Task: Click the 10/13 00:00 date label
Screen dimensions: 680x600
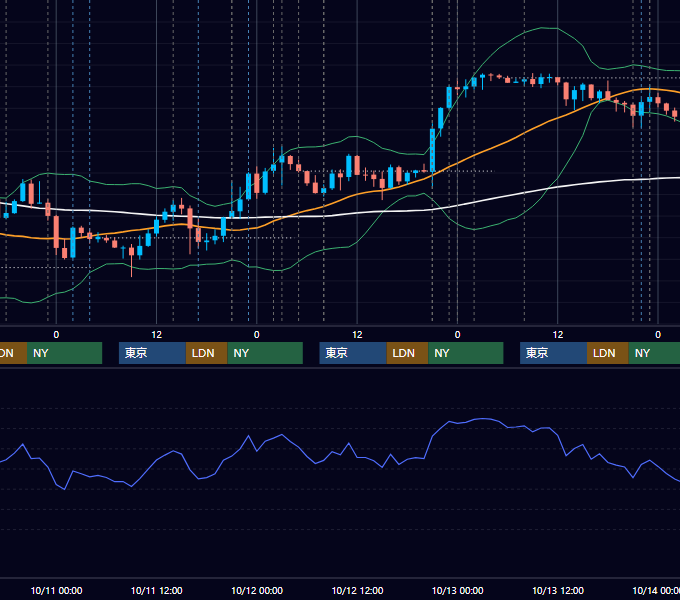Action: point(458,590)
